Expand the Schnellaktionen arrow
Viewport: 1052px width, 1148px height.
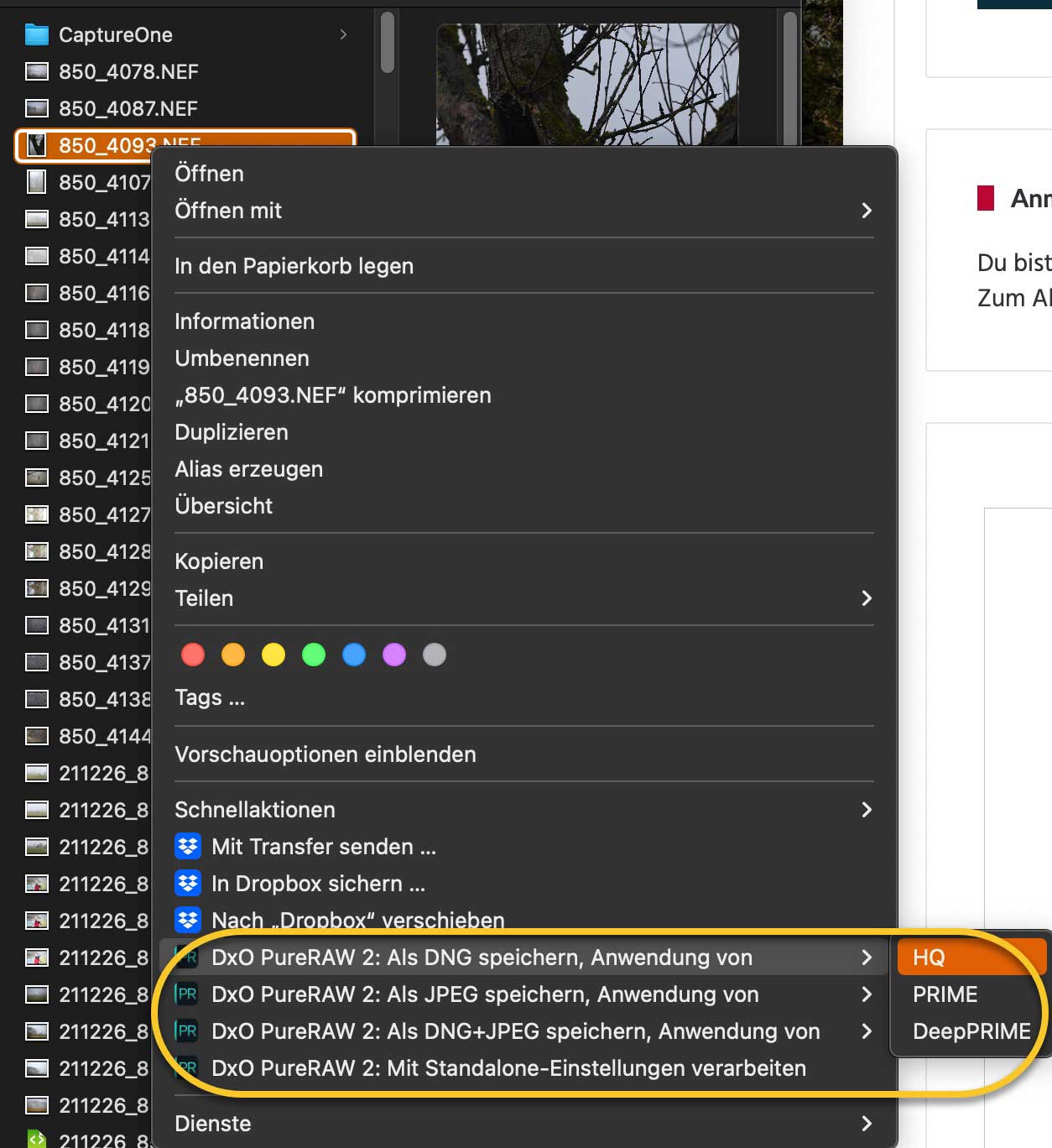point(867,810)
